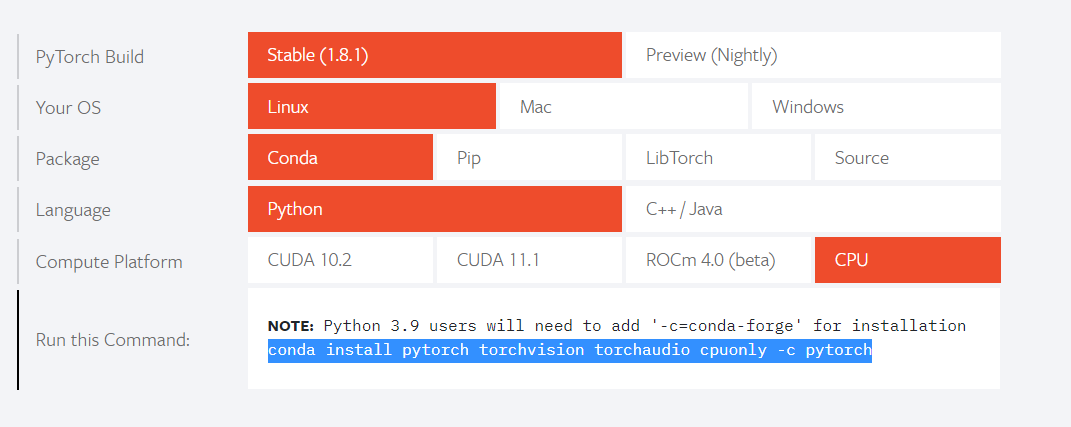
Task: Click the Python 3.9 NOTE text line
Action: (617, 325)
